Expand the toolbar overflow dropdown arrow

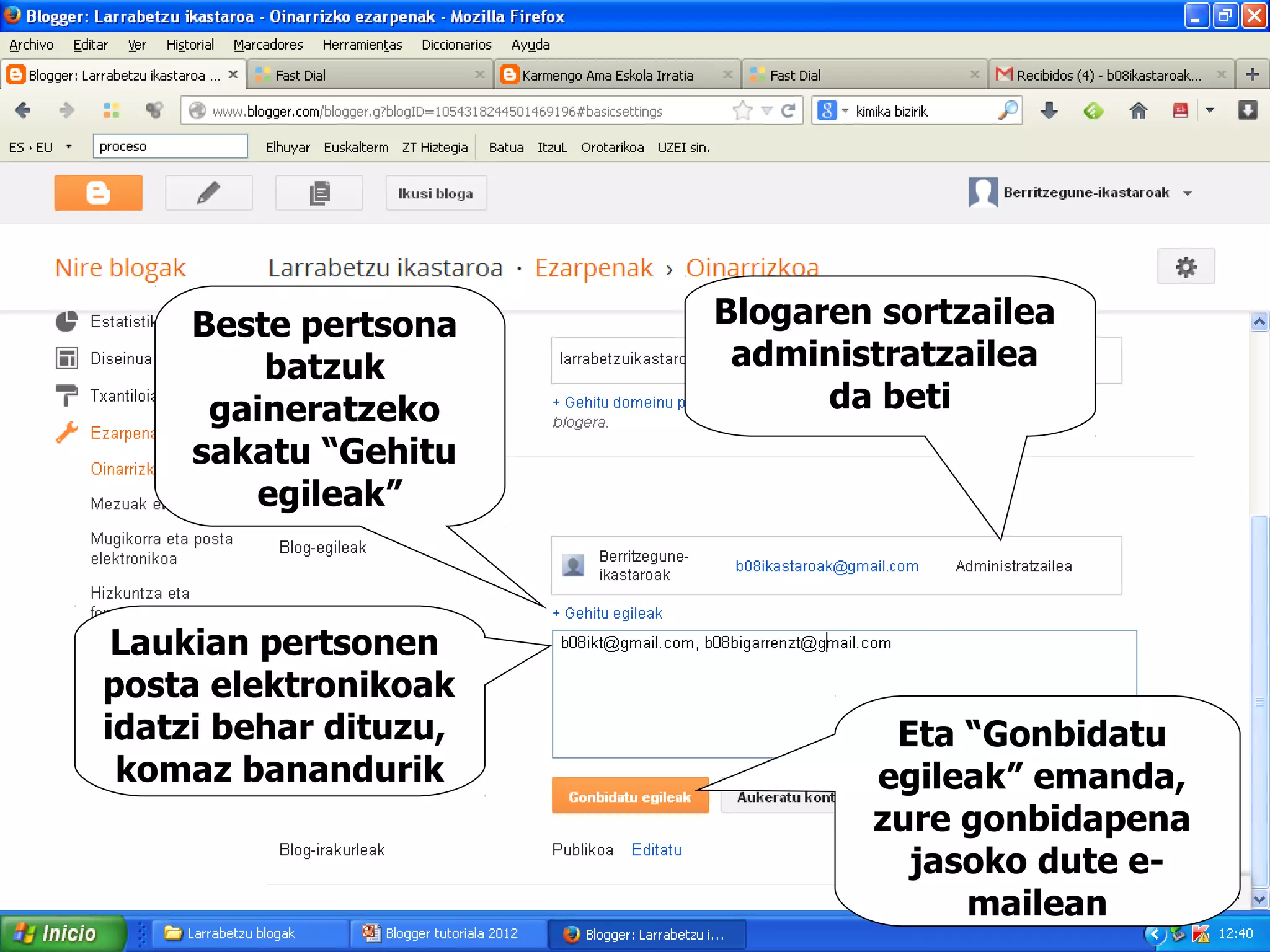1209,110
